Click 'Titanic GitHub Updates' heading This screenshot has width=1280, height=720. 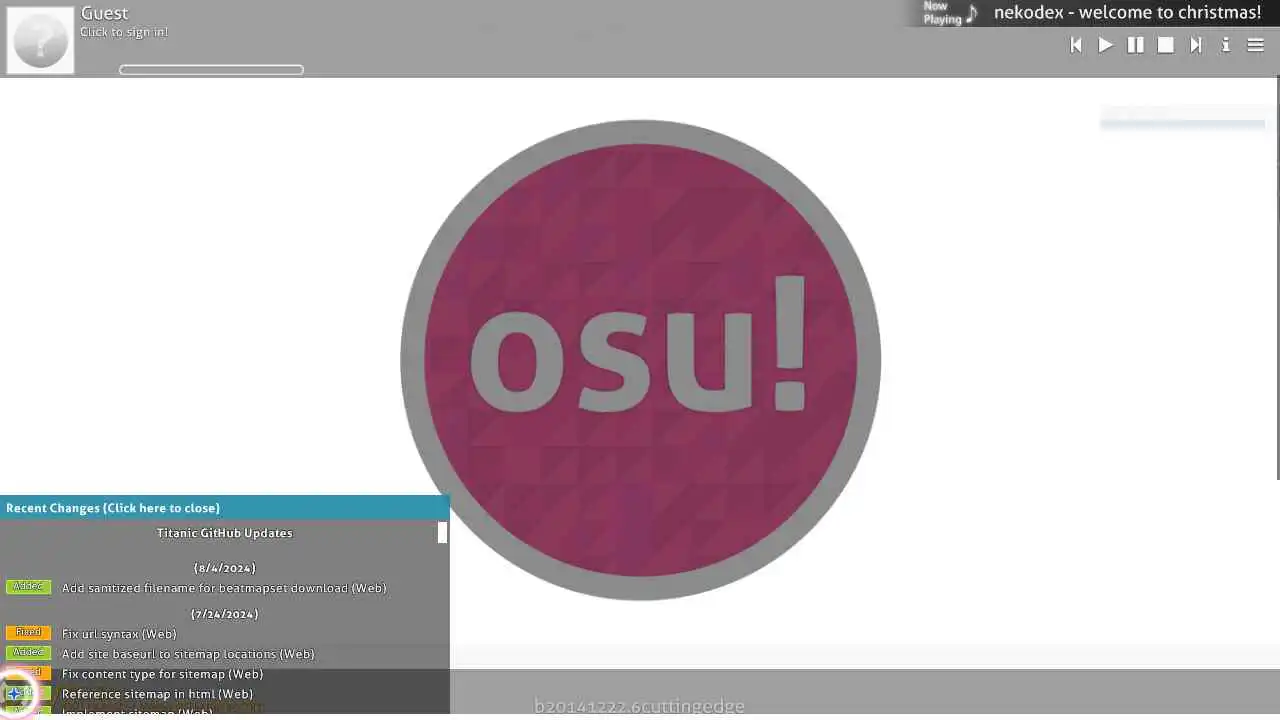225,533
